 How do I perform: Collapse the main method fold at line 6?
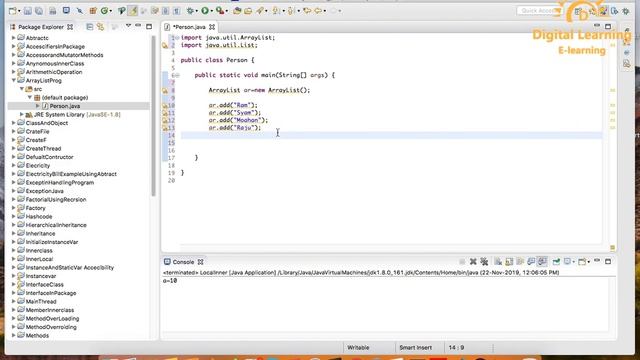(x=177, y=75)
